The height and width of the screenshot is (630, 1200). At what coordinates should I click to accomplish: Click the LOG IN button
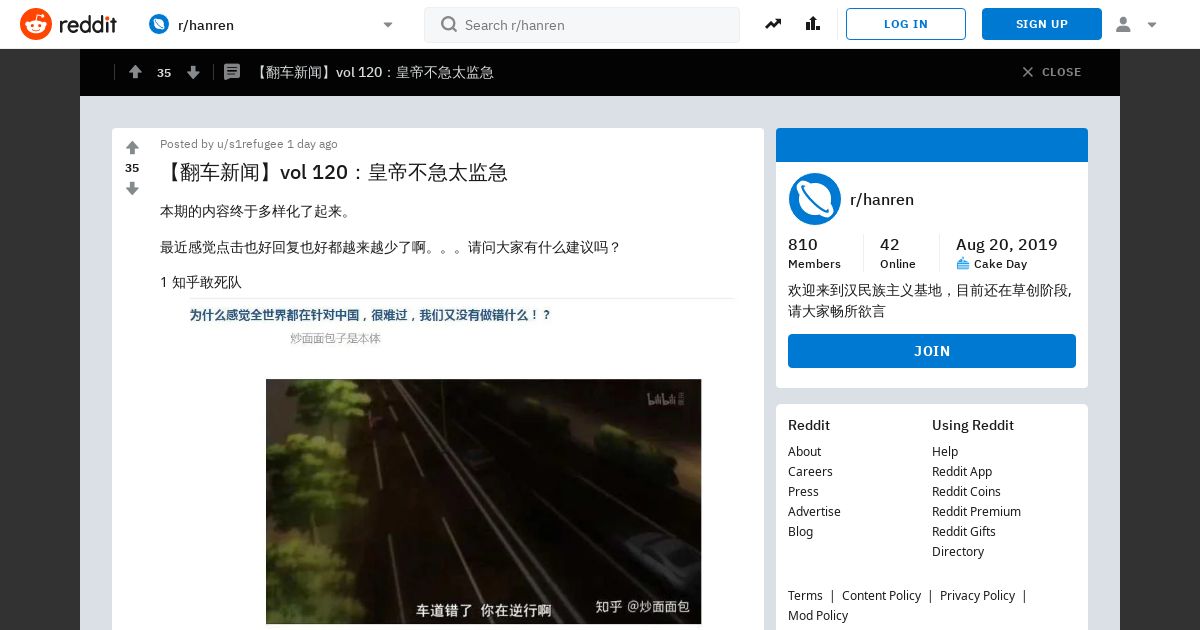point(906,24)
